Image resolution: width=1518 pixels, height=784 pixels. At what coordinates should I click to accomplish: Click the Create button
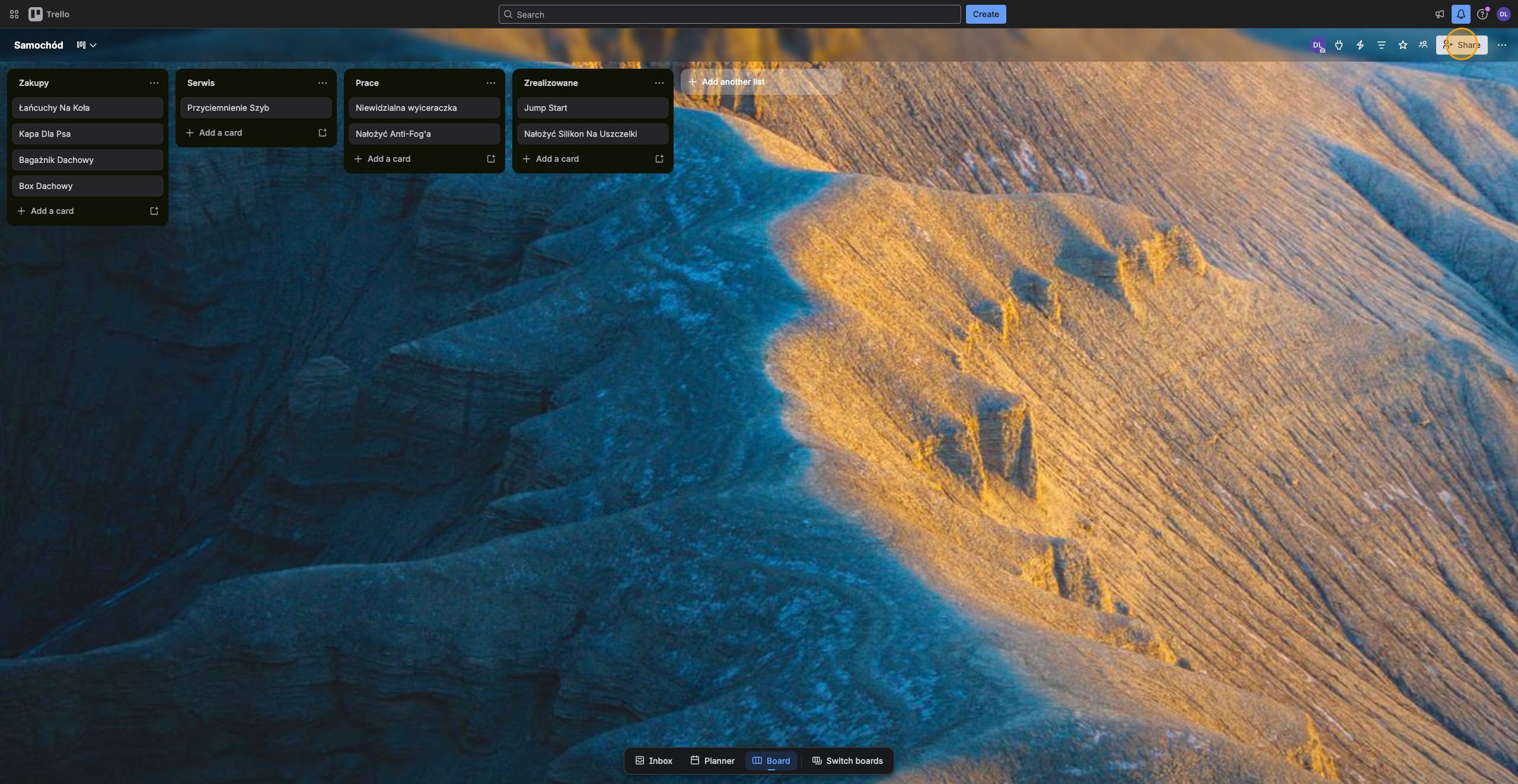pyautogui.click(x=986, y=14)
